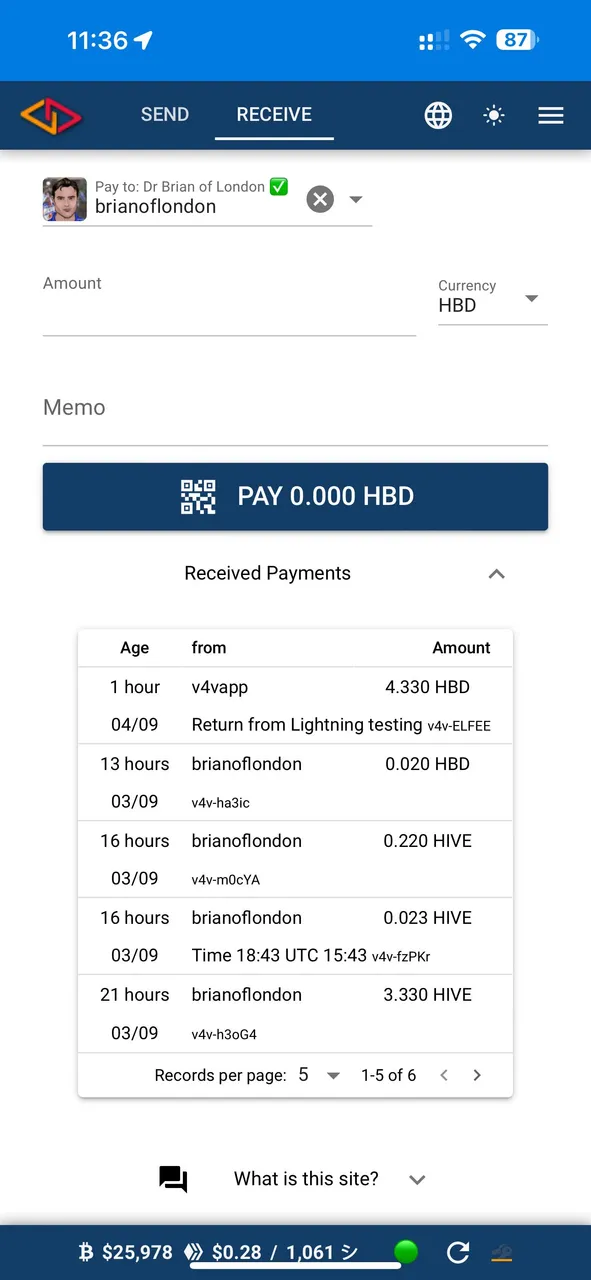This screenshot has height=1280, width=591.
Task: Click the Bitcoin price $25,978
Action: pyautogui.click(x=137, y=1252)
